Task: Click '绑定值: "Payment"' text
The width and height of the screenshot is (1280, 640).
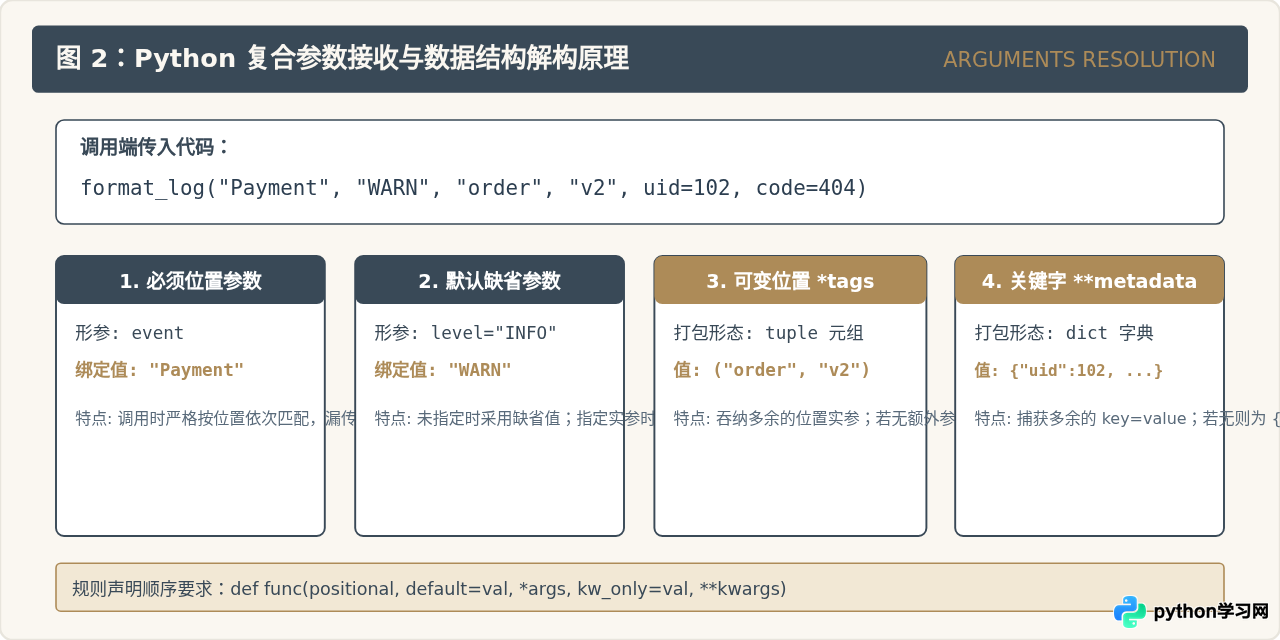Action: click(160, 370)
